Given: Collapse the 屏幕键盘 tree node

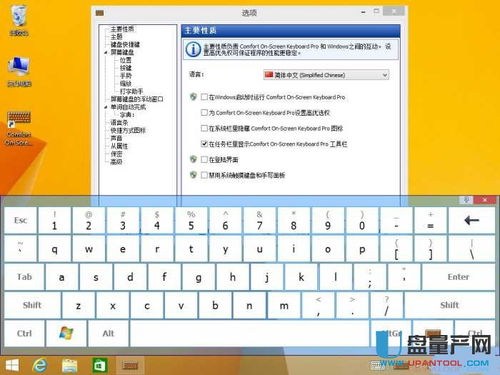Looking at the screenshot, I should pyautogui.click(x=106, y=52).
